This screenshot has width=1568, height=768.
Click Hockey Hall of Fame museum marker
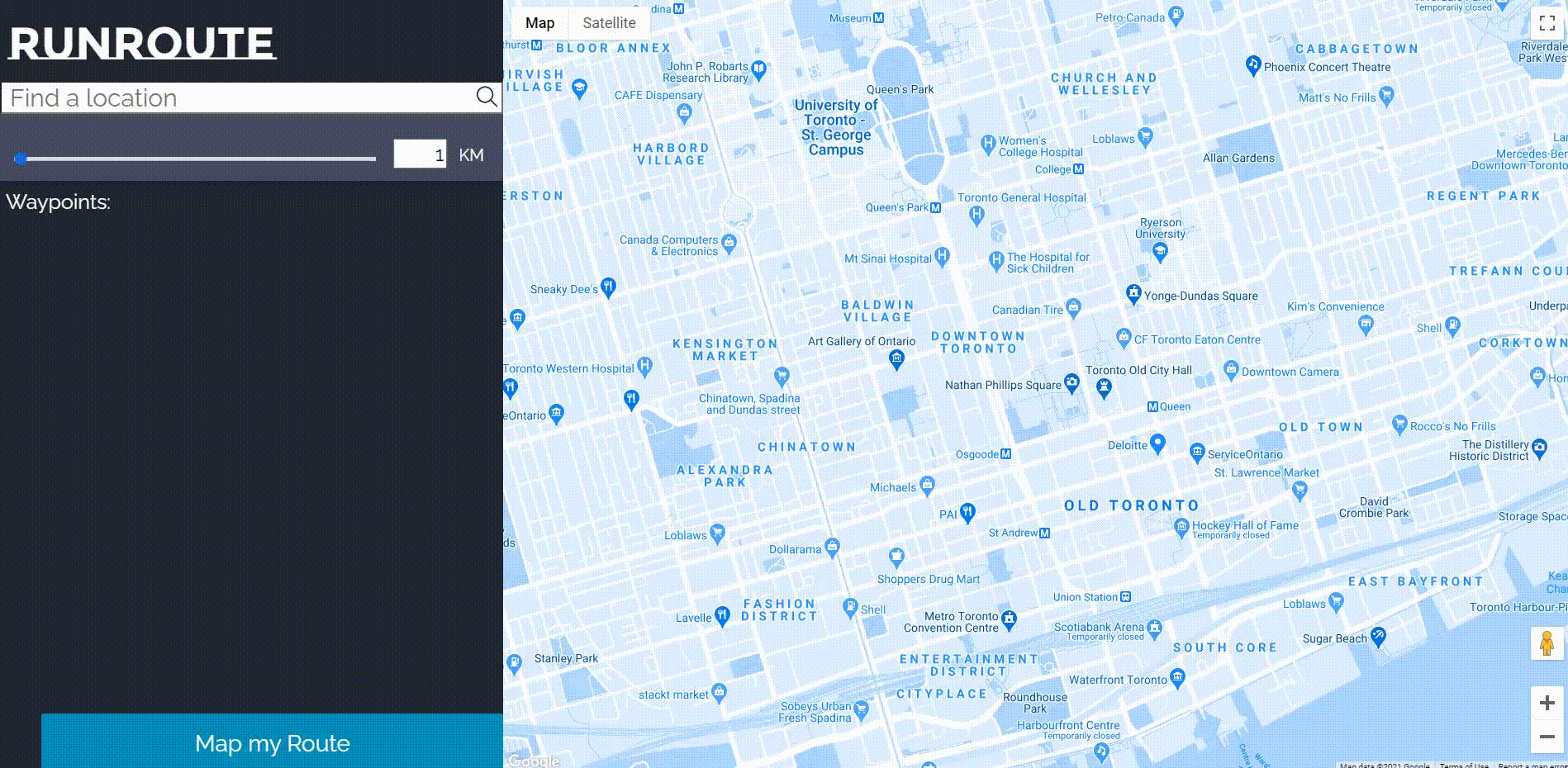(x=1181, y=527)
